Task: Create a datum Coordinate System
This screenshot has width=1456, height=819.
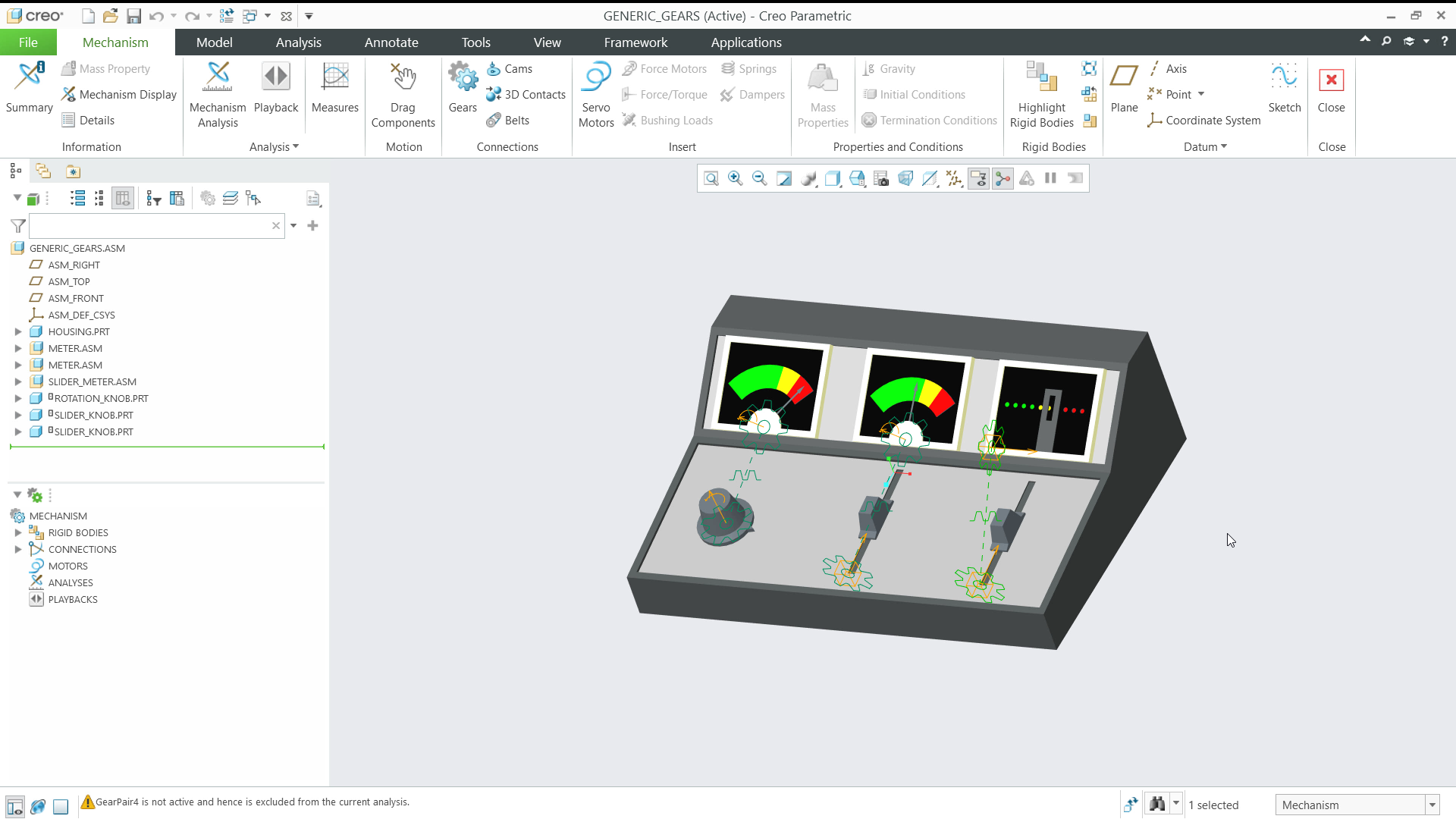Action: point(1204,121)
